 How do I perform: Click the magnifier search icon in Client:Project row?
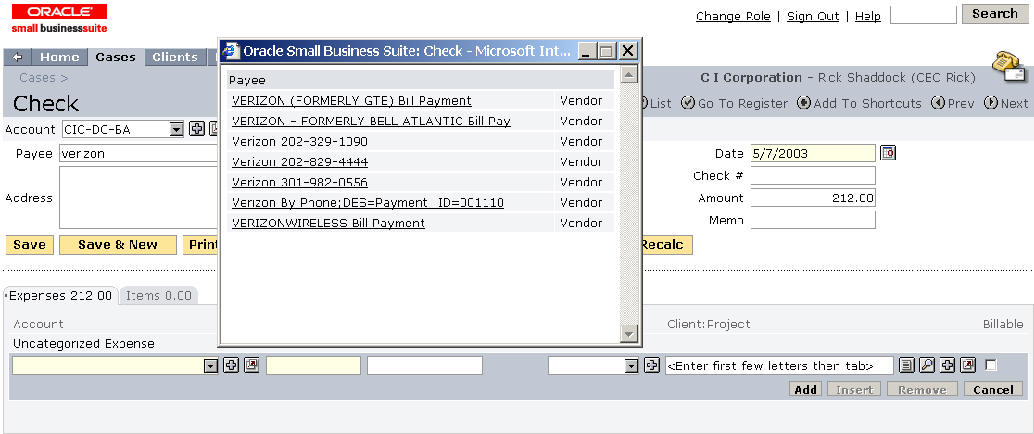[x=927, y=365]
